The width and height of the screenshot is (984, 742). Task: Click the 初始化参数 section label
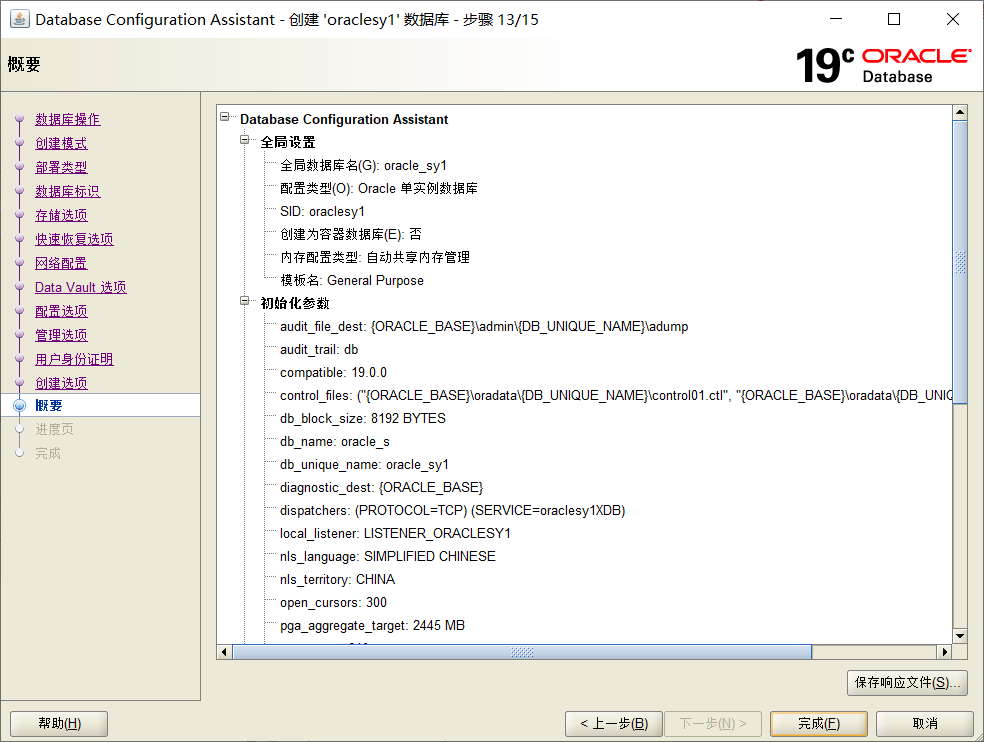295,303
